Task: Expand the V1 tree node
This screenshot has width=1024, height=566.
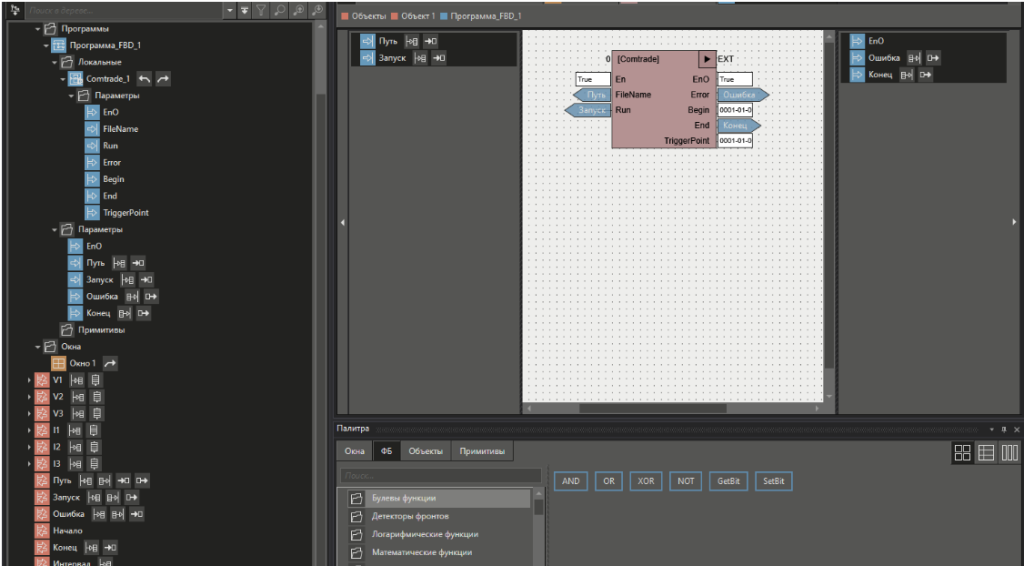Action: coord(28,380)
